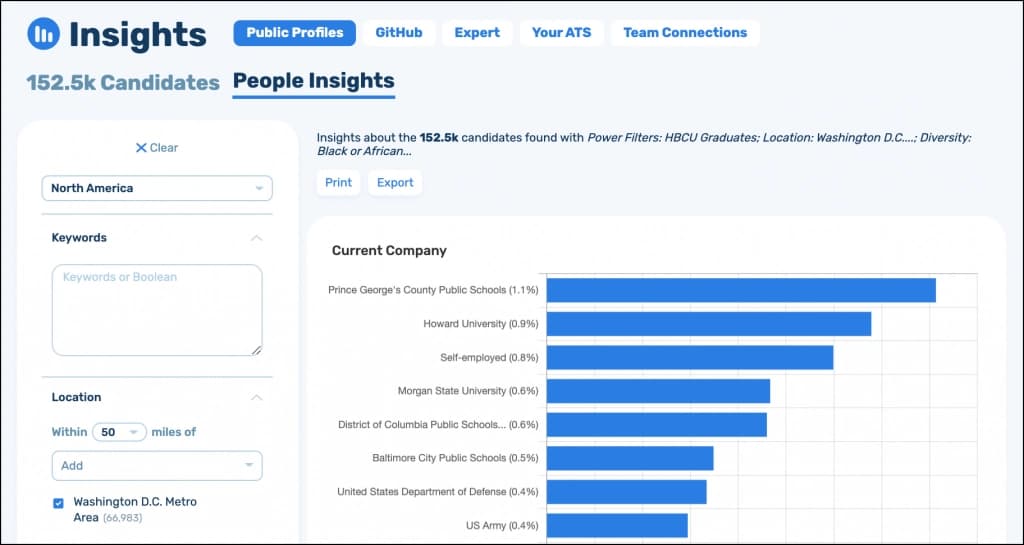Click the Prince George's County Public Schools bar

[x=740, y=290]
